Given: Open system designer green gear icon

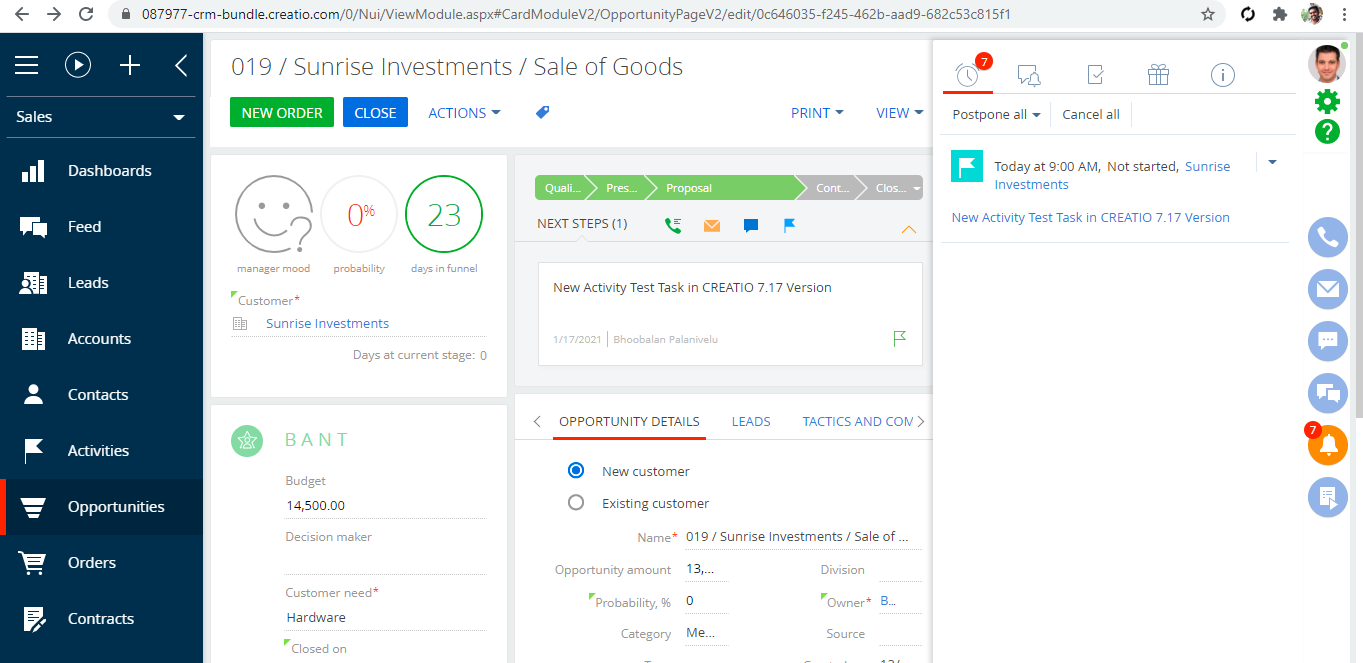Looking at the screenshot, I should (1327, 101).
